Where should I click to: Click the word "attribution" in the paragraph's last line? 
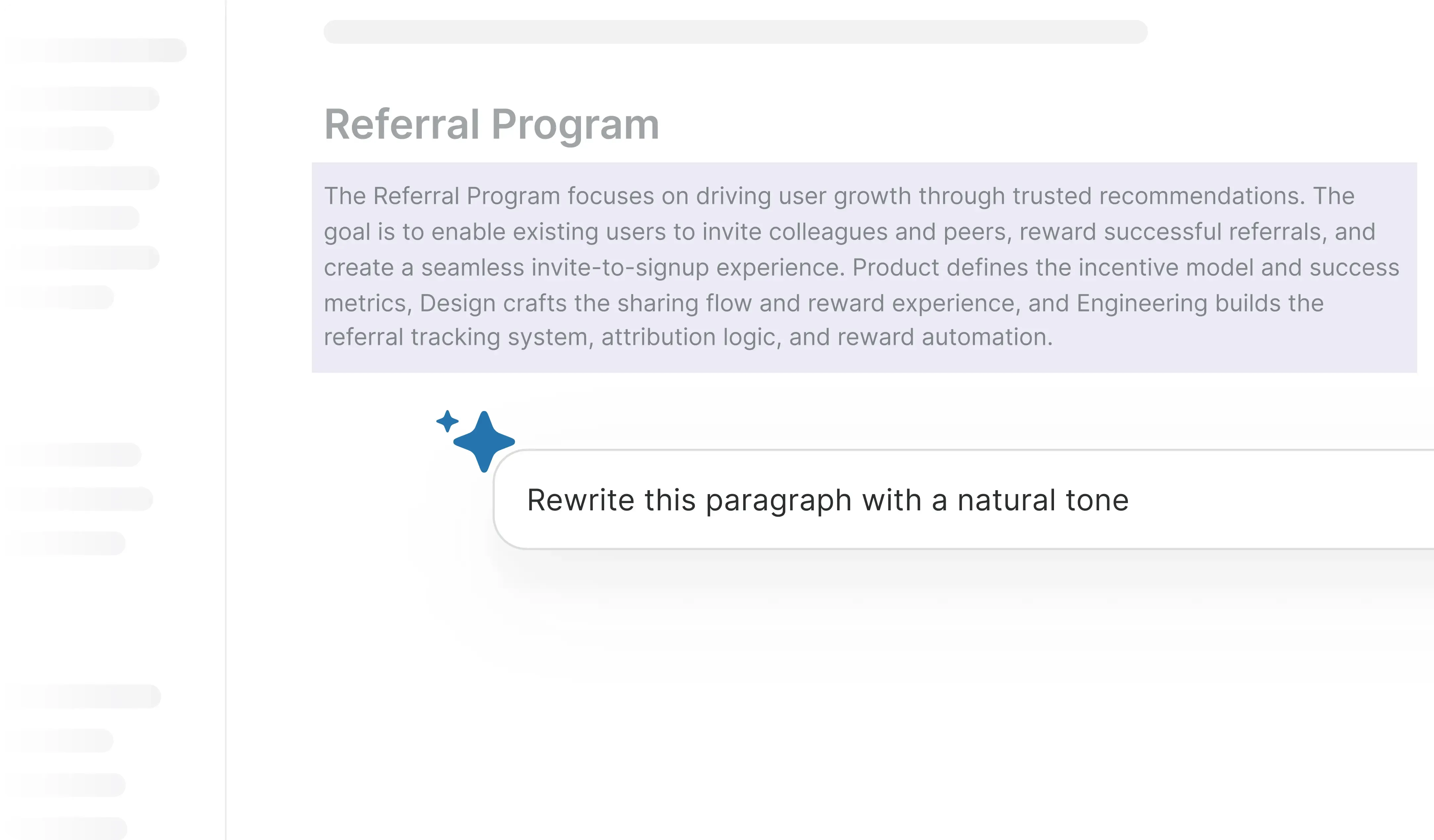(658, 337)
